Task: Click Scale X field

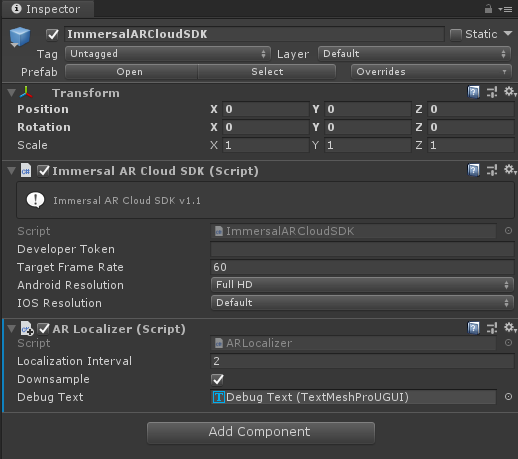Action: (x=266, y=145)
